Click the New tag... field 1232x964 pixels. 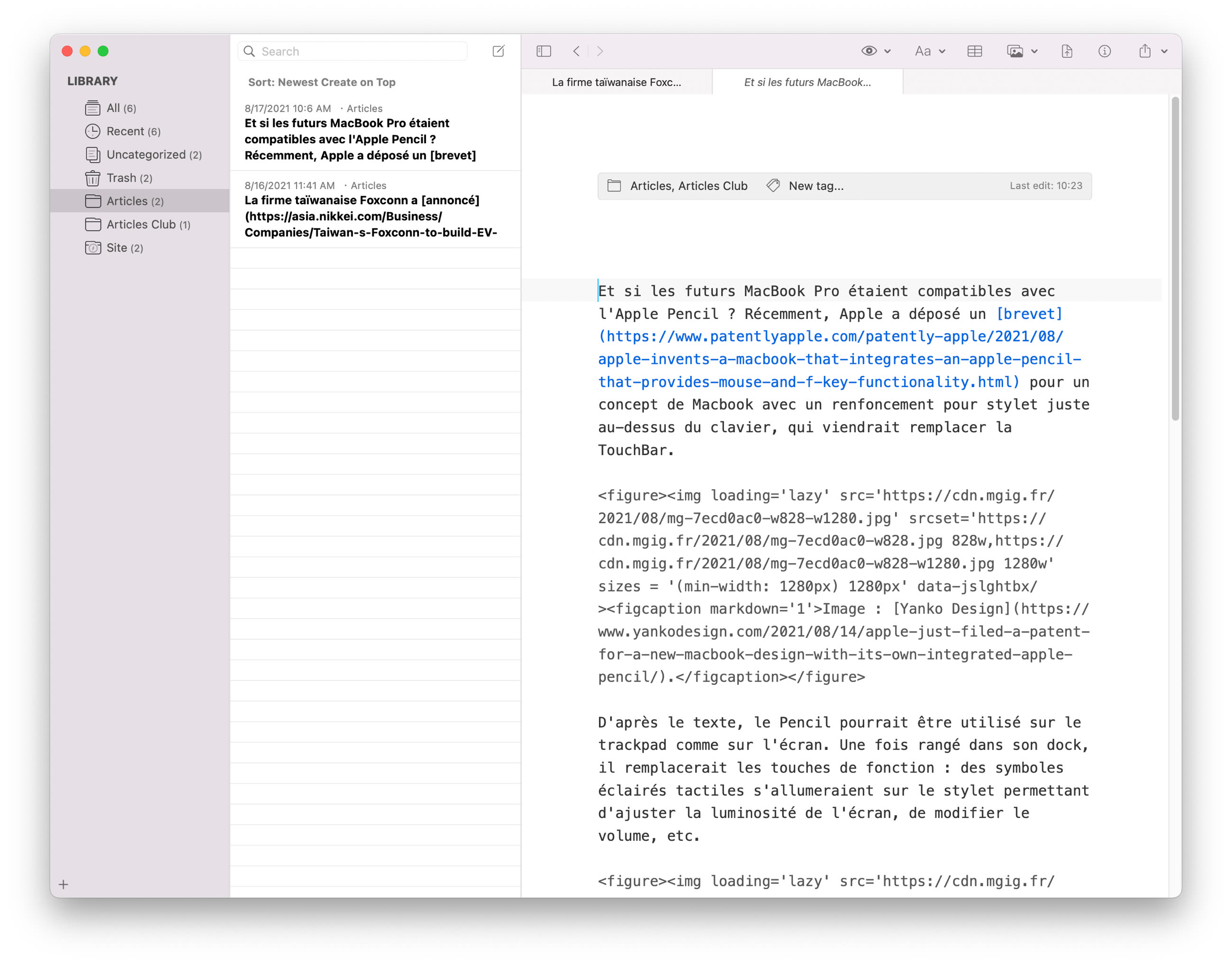coord(816,186)
